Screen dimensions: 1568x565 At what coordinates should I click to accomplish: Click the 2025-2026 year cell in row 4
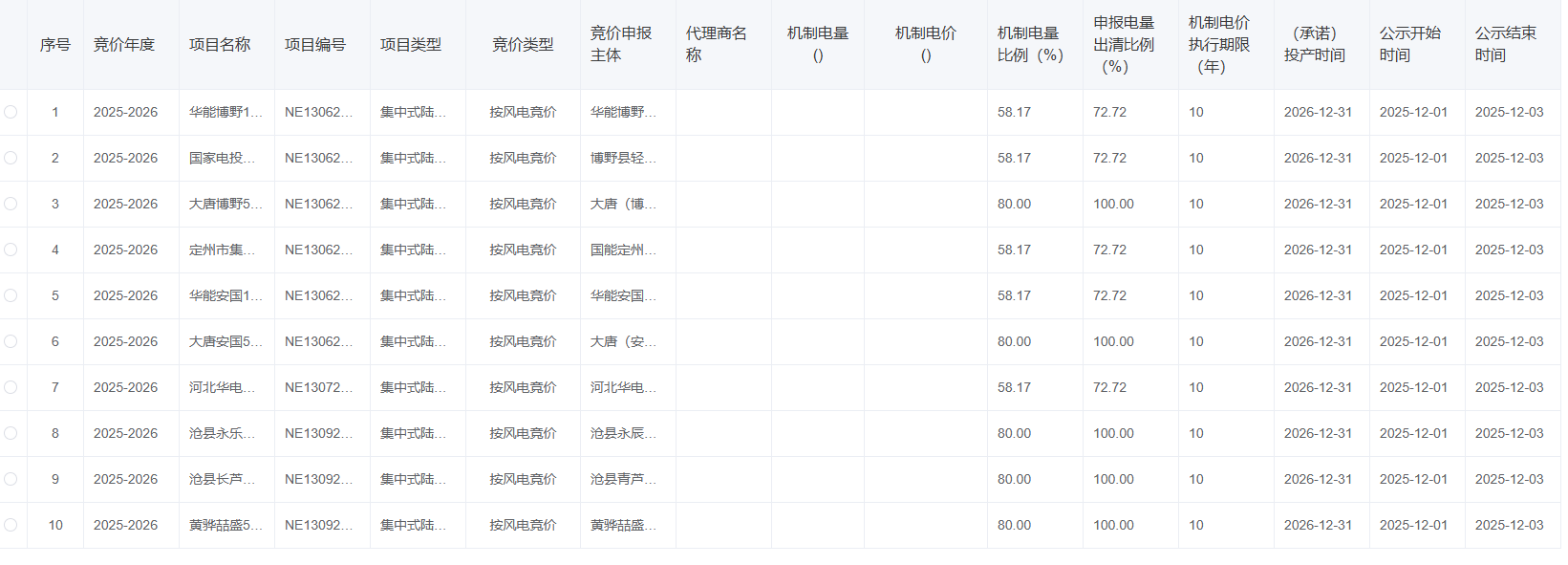tap(125, 250)
